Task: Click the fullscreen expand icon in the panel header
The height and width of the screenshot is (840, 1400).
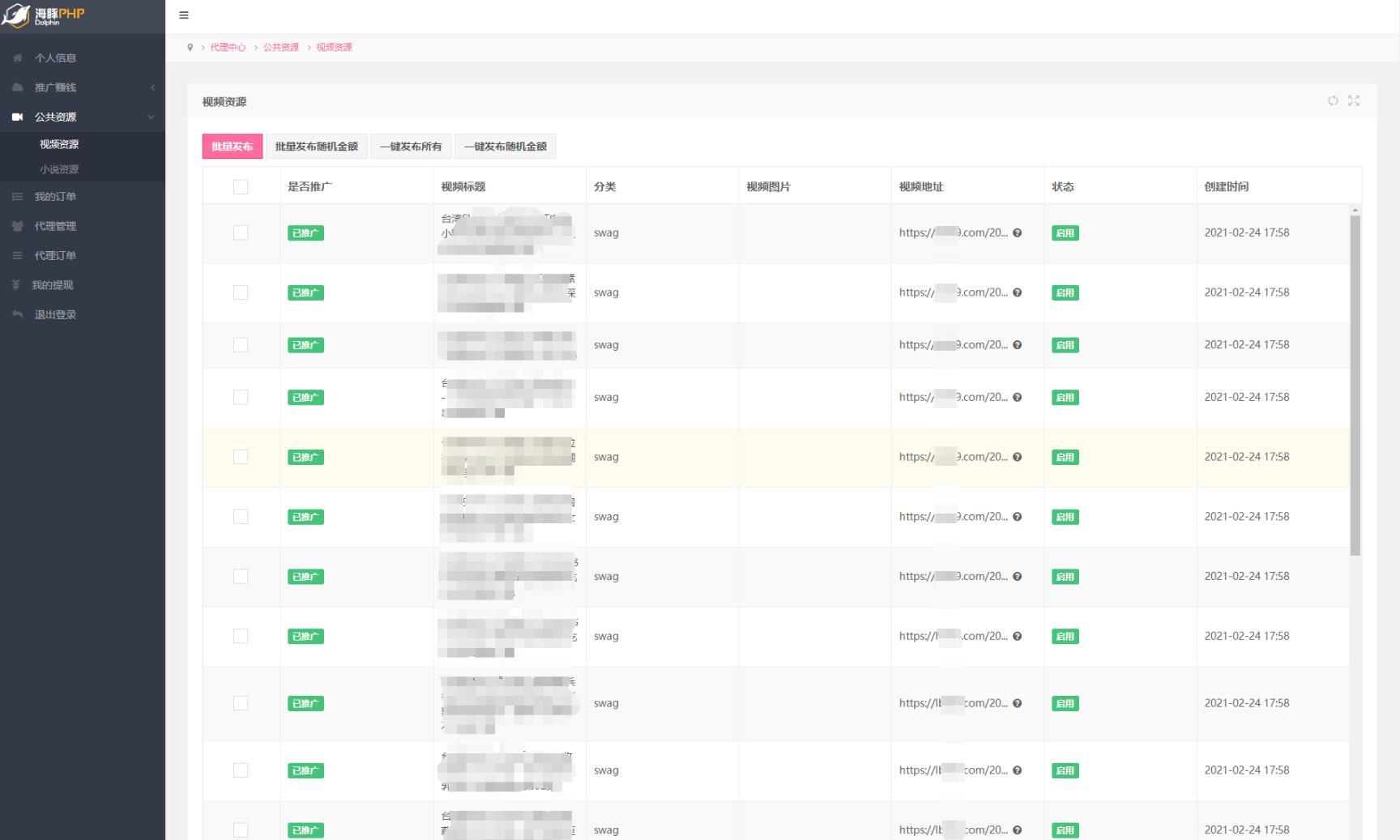Action: (x=1354, y=100)
